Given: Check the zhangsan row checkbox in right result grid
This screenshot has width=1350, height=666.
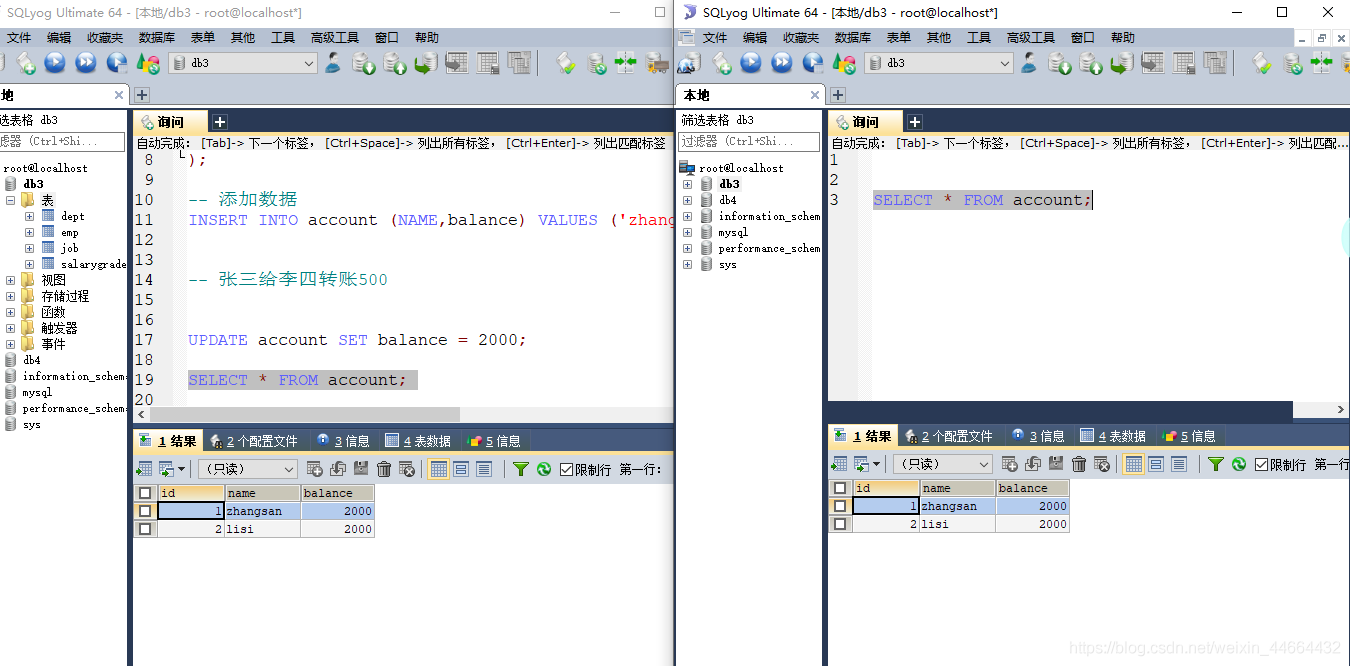Looking at the screenshot, I should pos(840,506).
